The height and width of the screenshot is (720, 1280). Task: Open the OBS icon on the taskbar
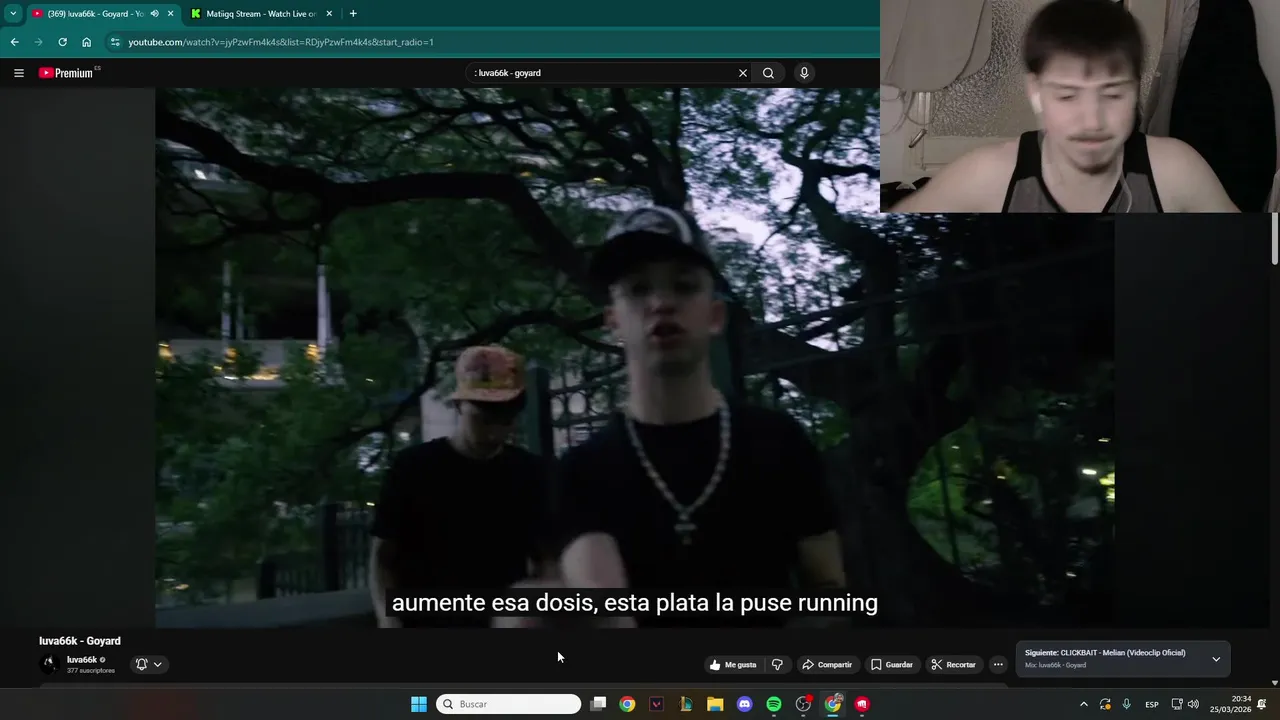(803, 704)
